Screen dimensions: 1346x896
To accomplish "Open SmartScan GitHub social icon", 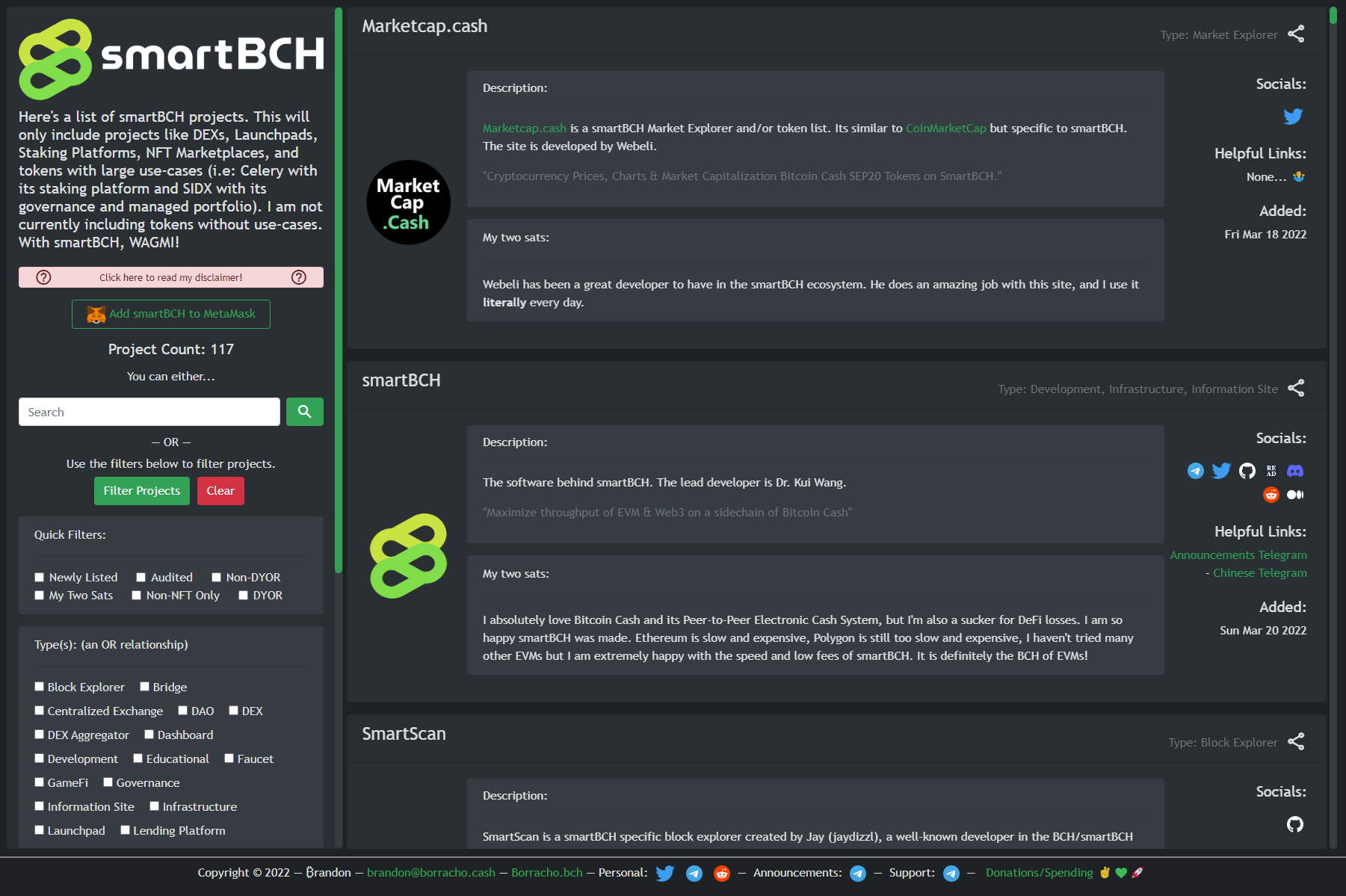I will 1295,824.
